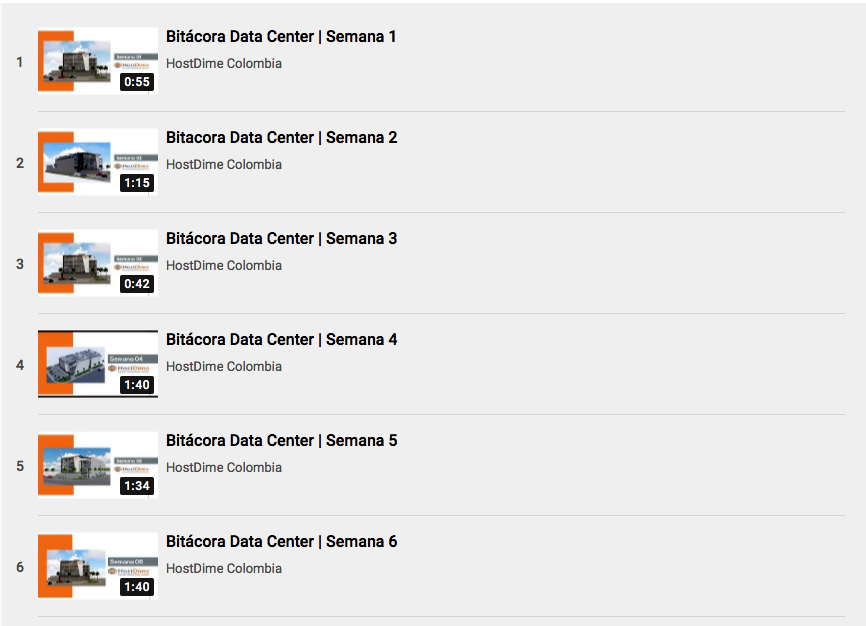Viewport: 866px width, 626px height.
Task: Click title 'Bitácora Data Center | Semana 6'
Action: point(282,542)
